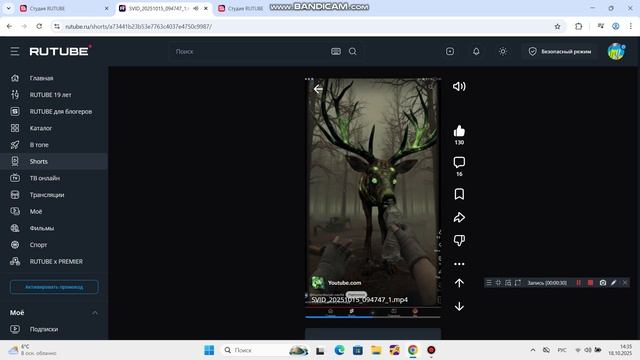Open browser extensions puzzle icon
The image size is (640, 360).
point(578,26)
